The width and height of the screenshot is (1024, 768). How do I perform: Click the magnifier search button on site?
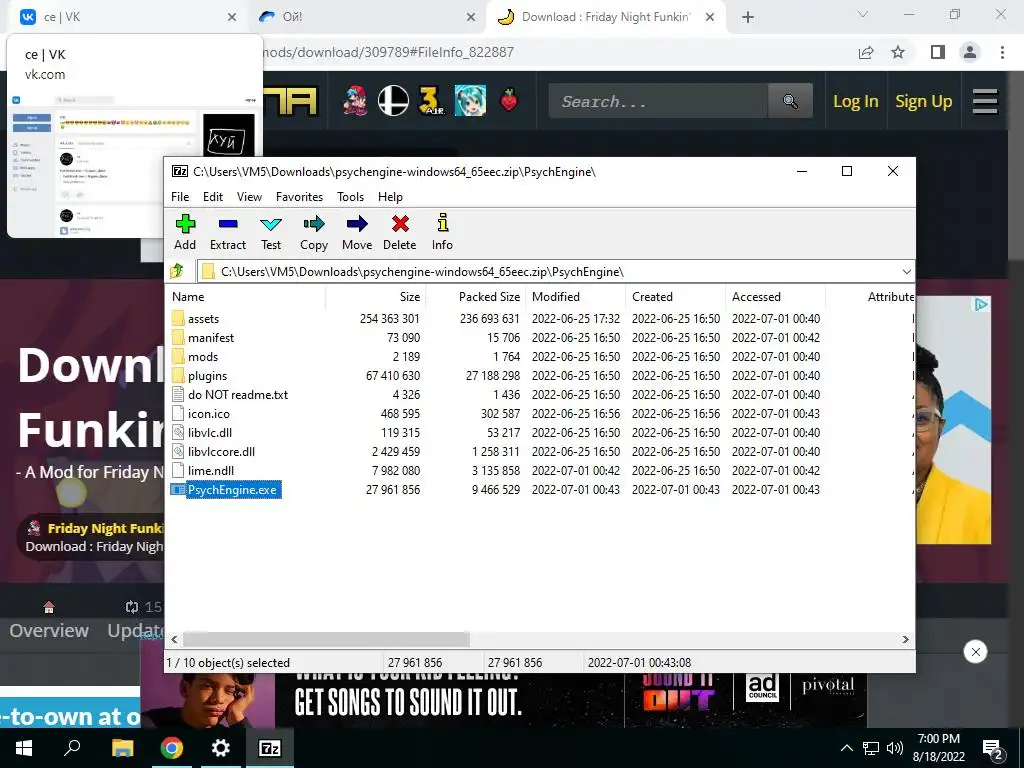pyautogui.click(x=790, y=101)
